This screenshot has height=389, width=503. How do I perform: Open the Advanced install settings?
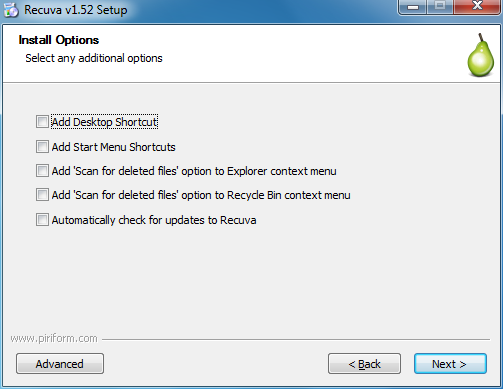[x=60, y=364]
